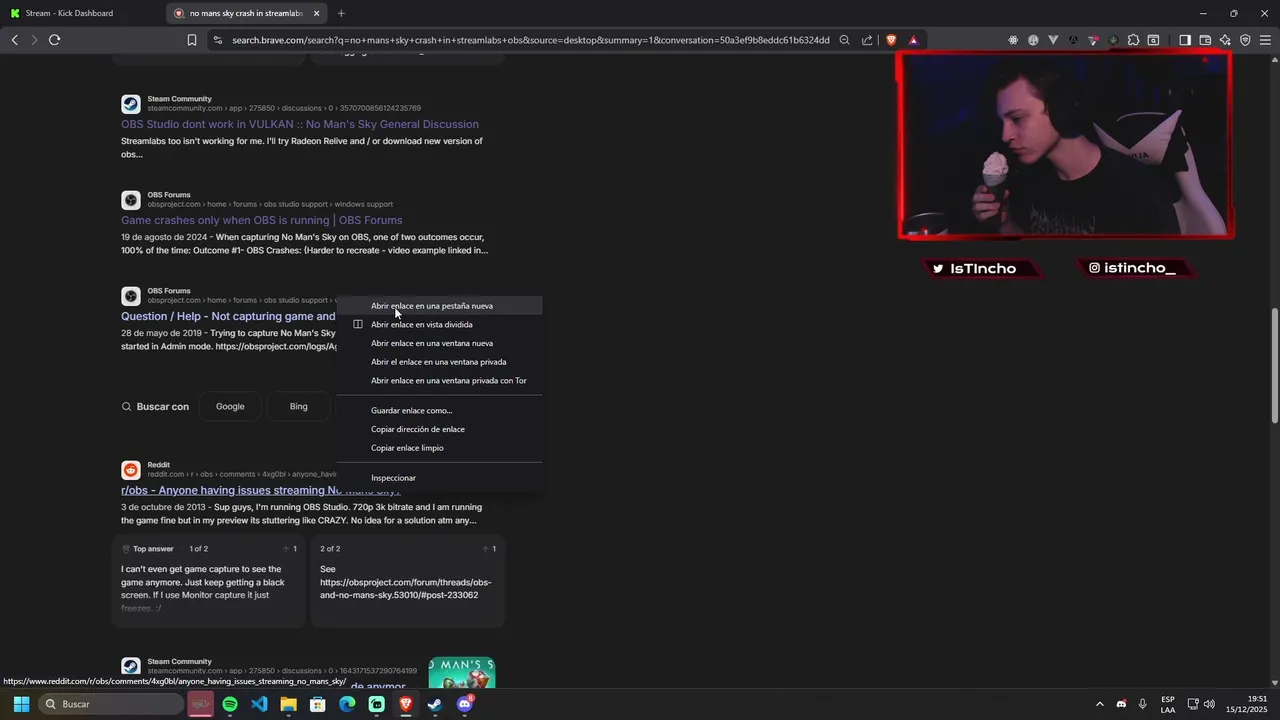
Task: Choose 'Inspeccionar' from context menu
Action: (439, 478)
